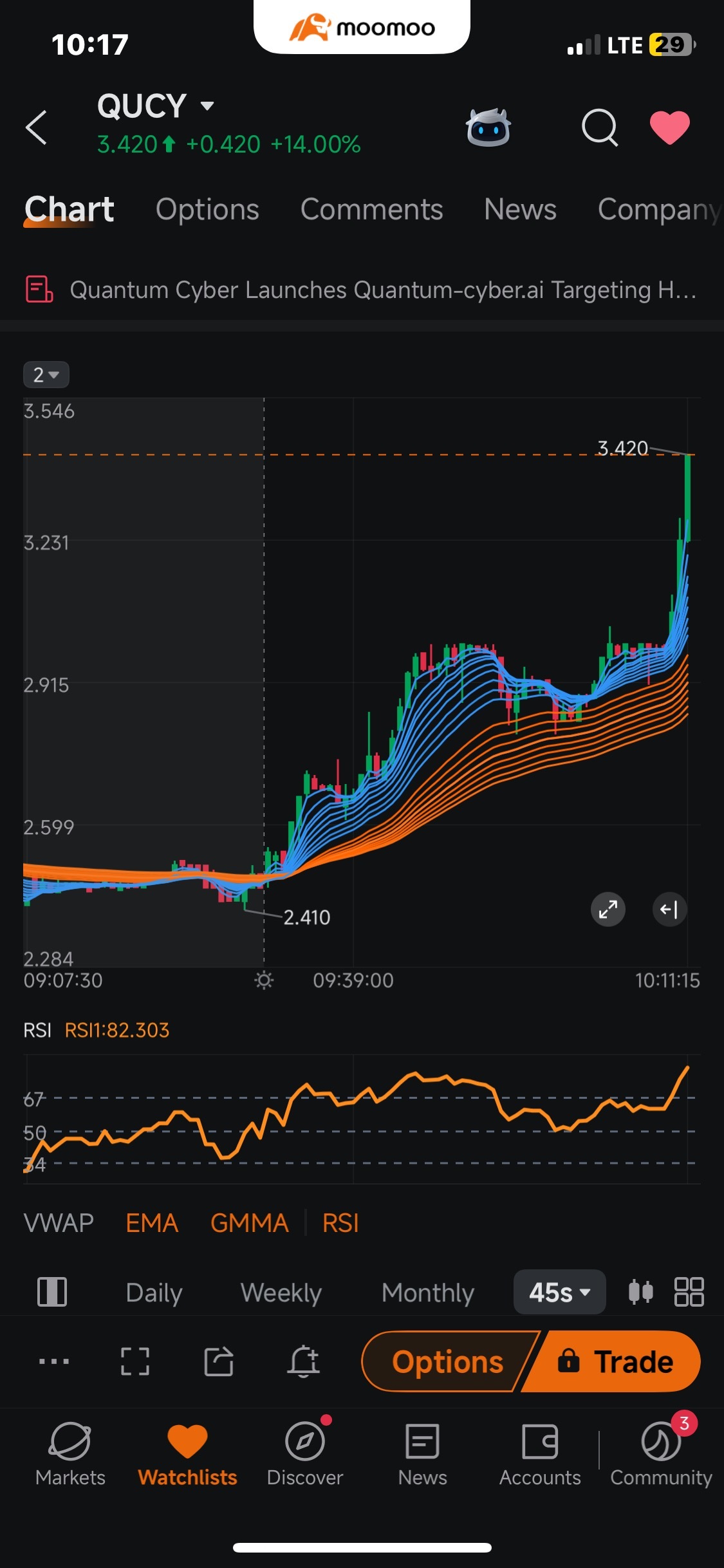Open split panel layout icon

tap(52, 1292)
